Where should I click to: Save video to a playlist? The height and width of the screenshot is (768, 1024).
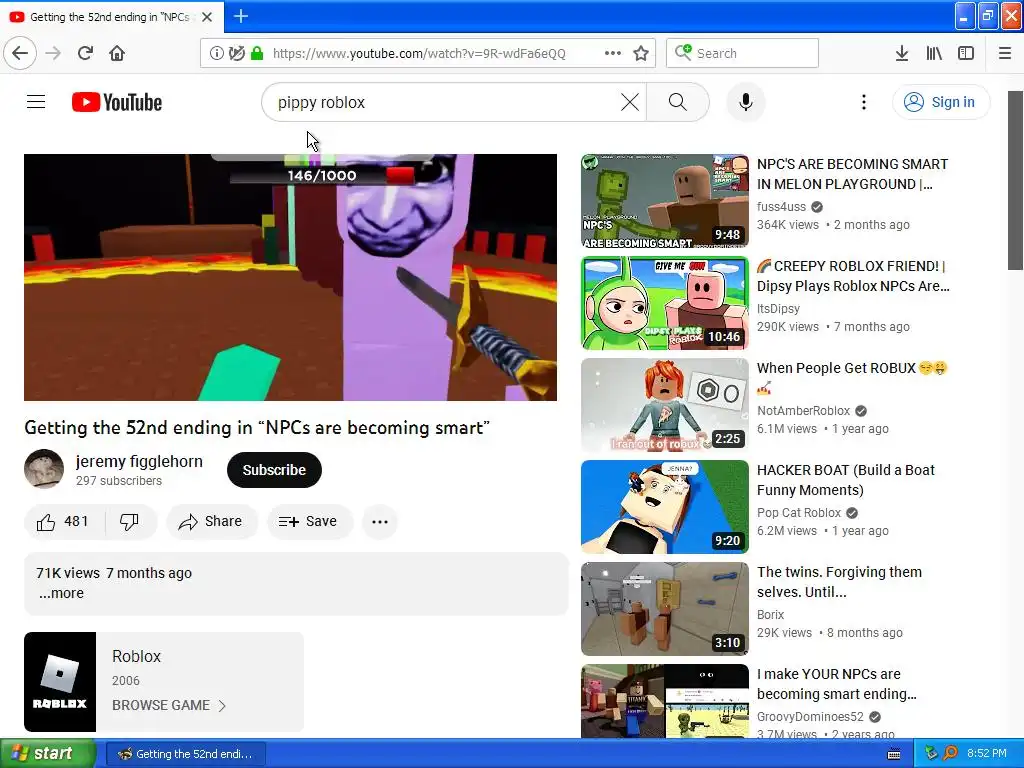tap(310, 521)
